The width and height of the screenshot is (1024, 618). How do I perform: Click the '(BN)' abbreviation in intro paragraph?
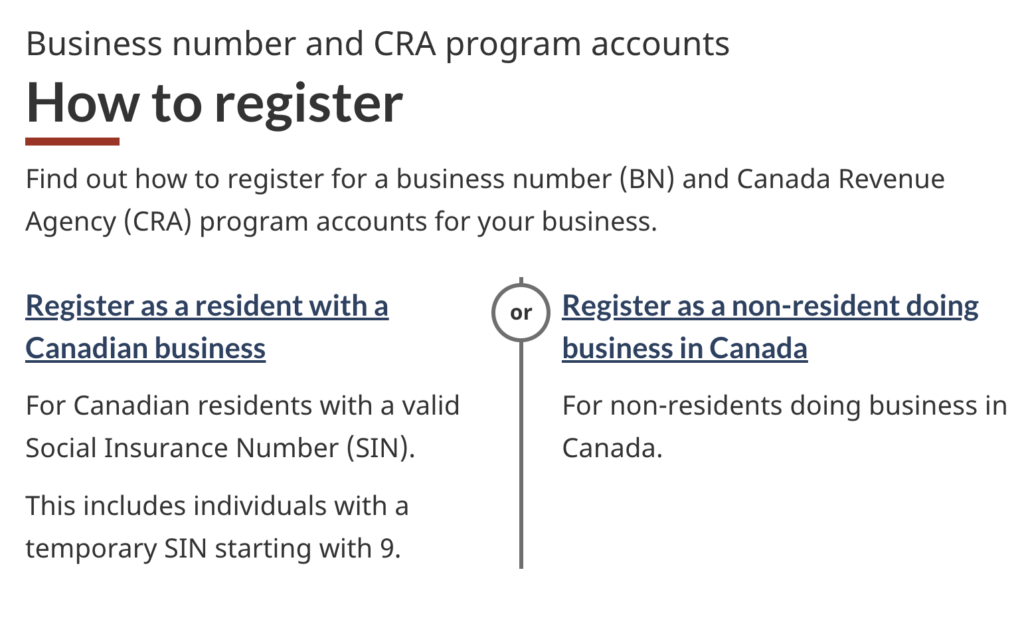[x=647, y=179]
